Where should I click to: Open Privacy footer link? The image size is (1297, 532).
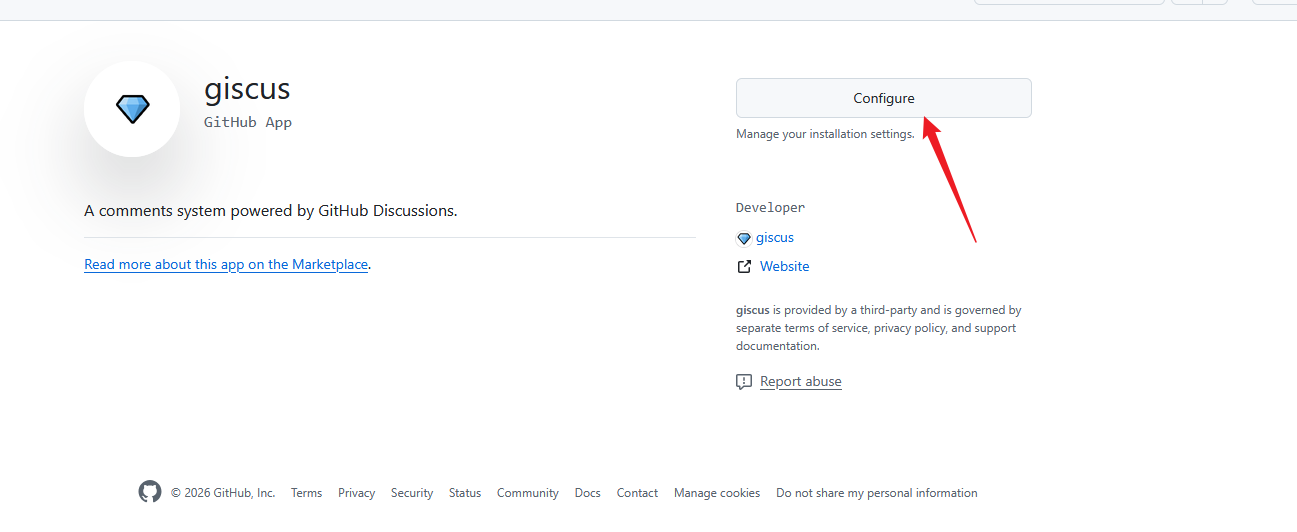click(356, 493)
